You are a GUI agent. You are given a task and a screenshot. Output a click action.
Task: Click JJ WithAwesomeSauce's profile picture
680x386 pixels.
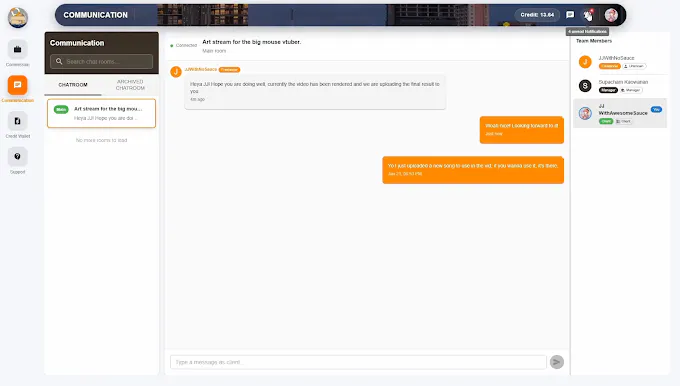tap(585, 113)
